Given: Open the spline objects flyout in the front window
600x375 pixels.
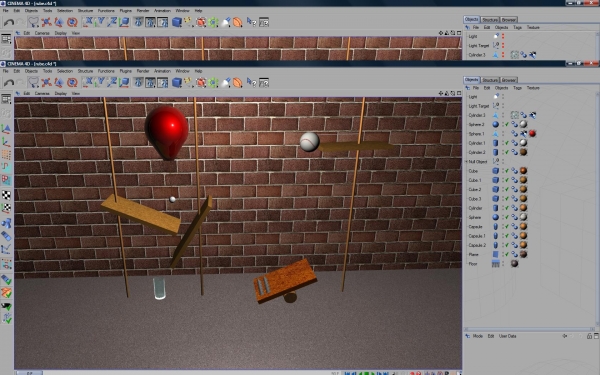Looking at the screenshot, I should (x=188, y=82).
